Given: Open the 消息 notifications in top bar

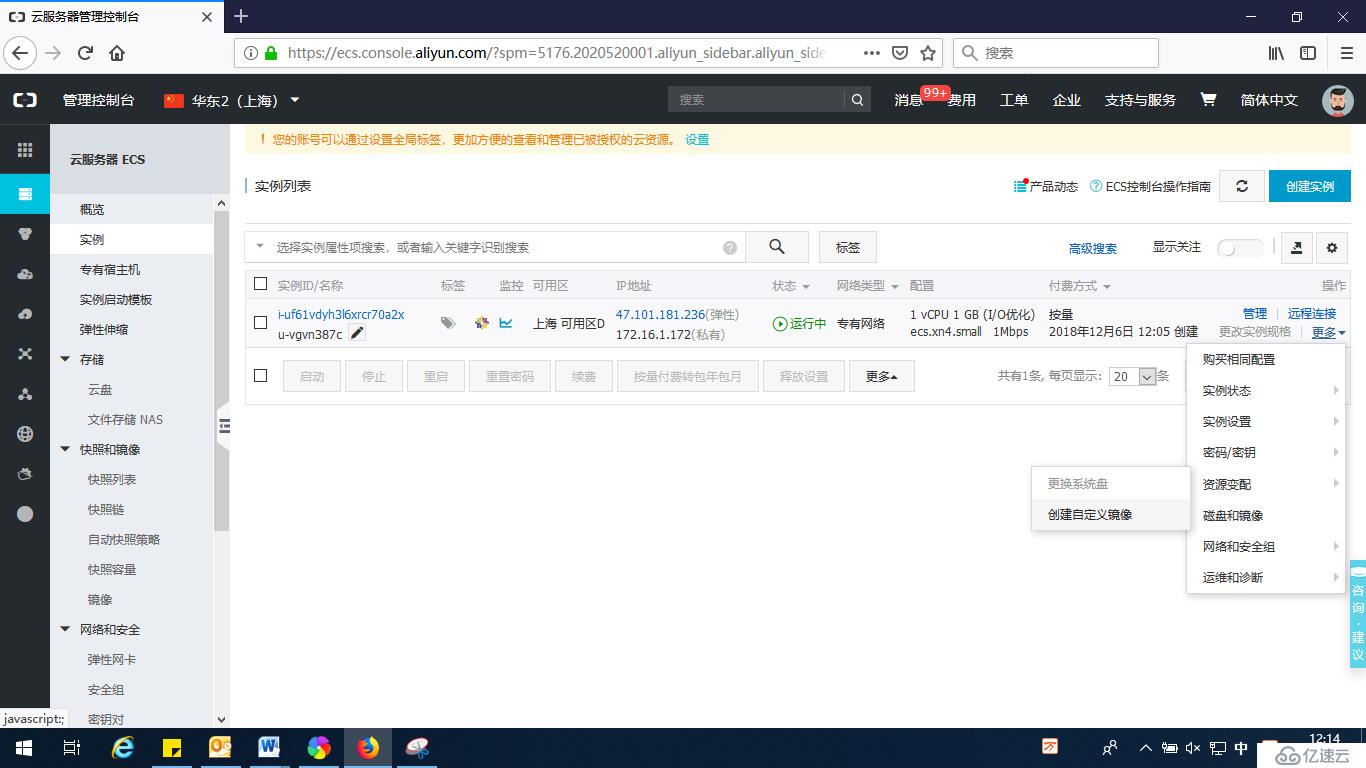Looking at the screenshot, I should (908, 100).
